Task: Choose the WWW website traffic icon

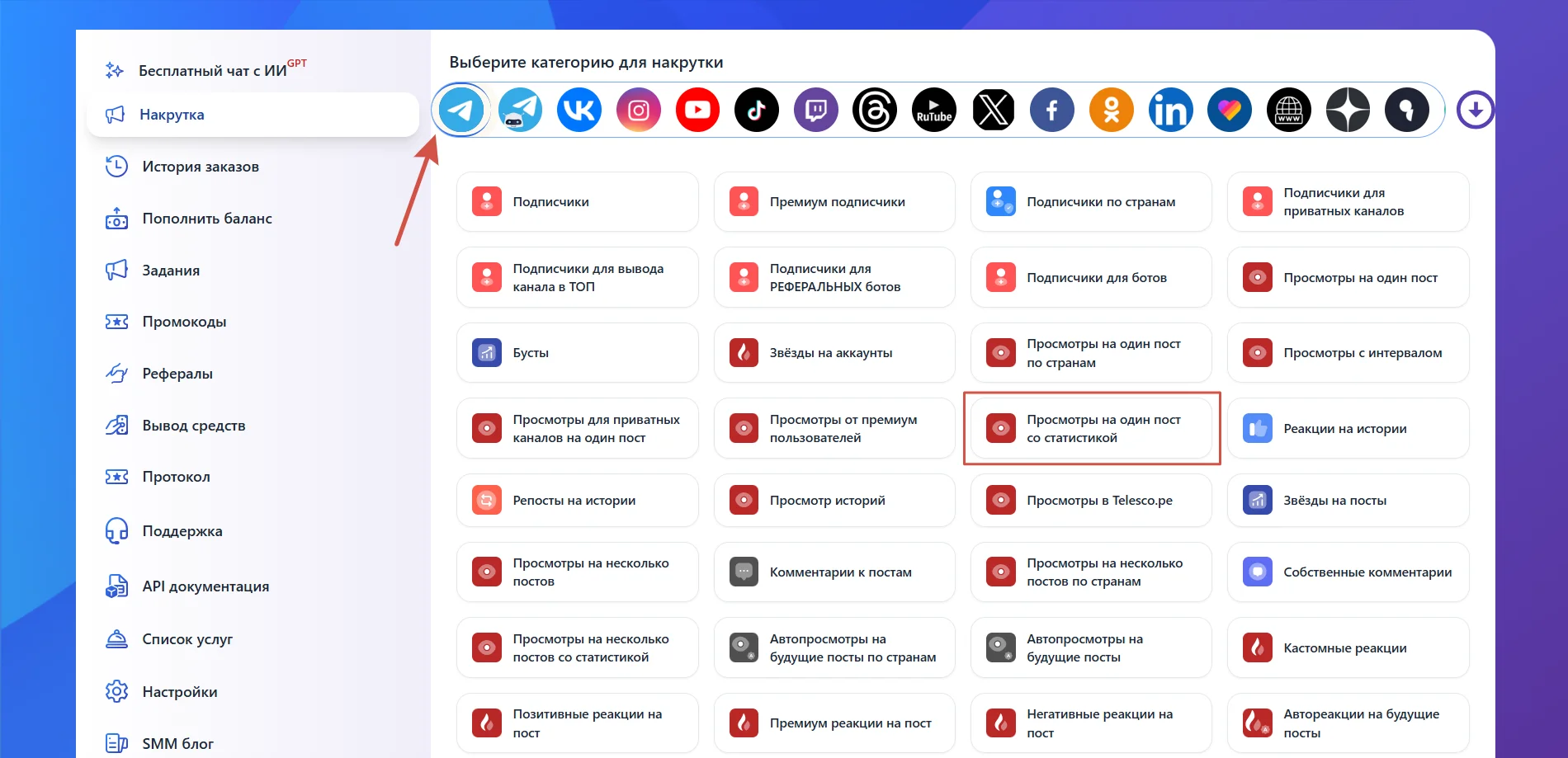Action: tap(1289, 110)
